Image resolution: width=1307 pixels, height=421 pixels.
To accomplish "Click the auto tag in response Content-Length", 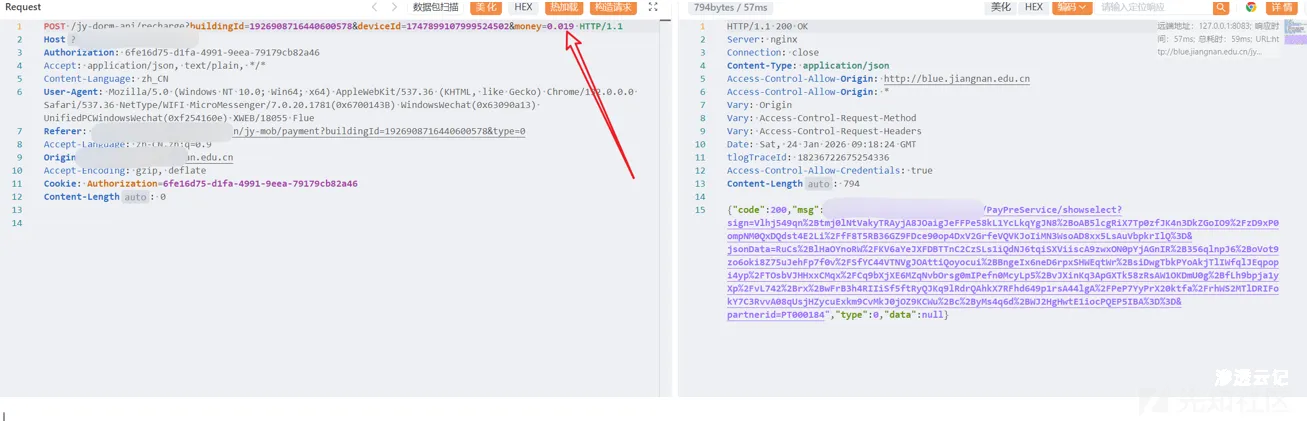I will point(818,184).
